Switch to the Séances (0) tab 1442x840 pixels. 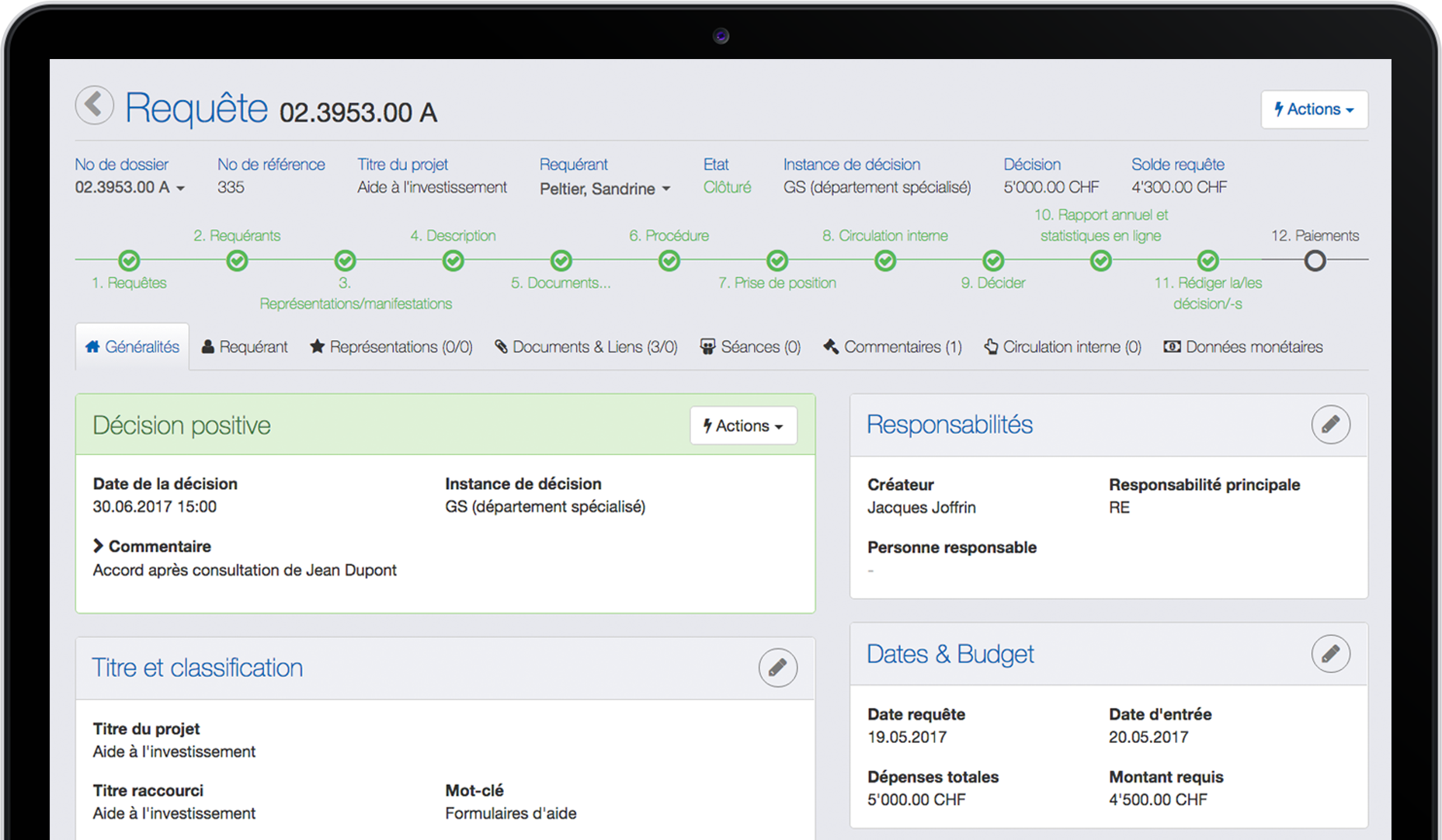(750, 347)
